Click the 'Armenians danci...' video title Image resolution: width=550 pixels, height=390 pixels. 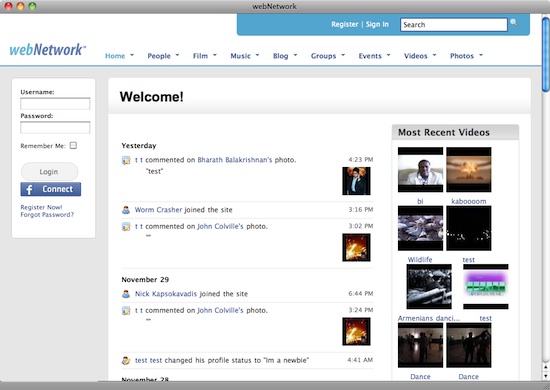point(429,318)
